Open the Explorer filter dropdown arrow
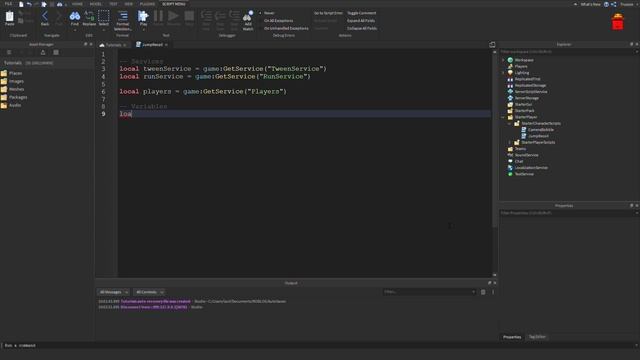The width and height of the screenshot is (640, 360). point(636,52)
